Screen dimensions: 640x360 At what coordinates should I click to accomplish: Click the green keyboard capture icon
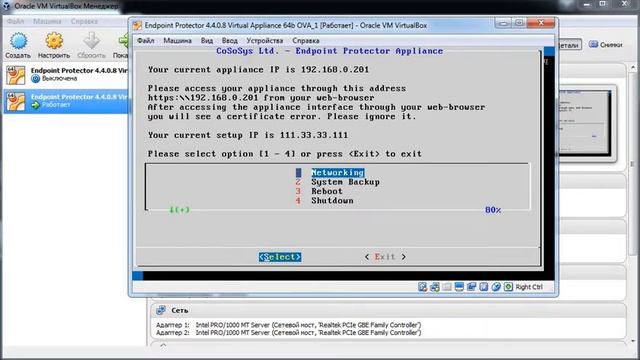[508, 287]
